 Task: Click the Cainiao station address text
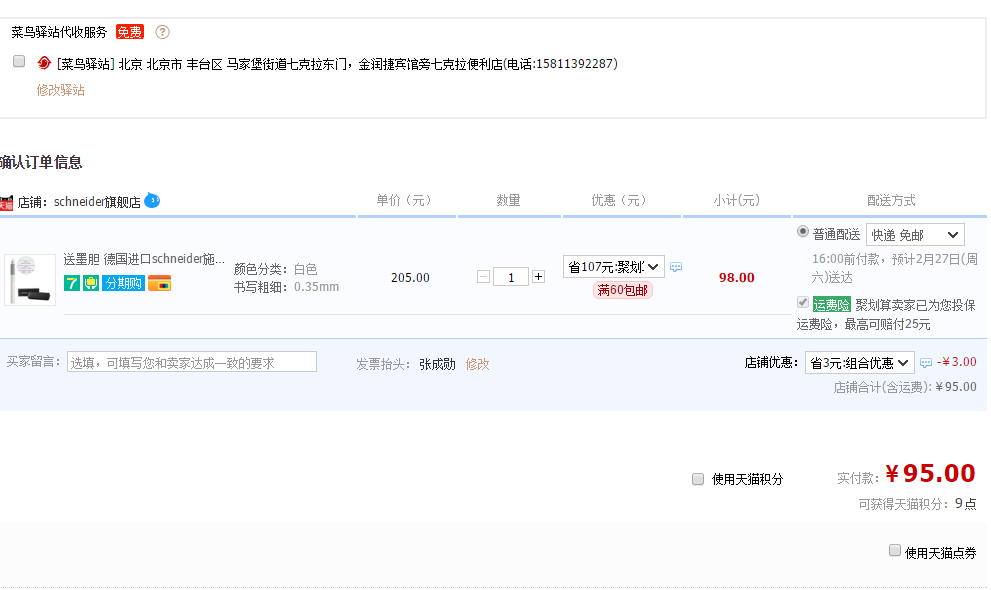pos(337,64)
